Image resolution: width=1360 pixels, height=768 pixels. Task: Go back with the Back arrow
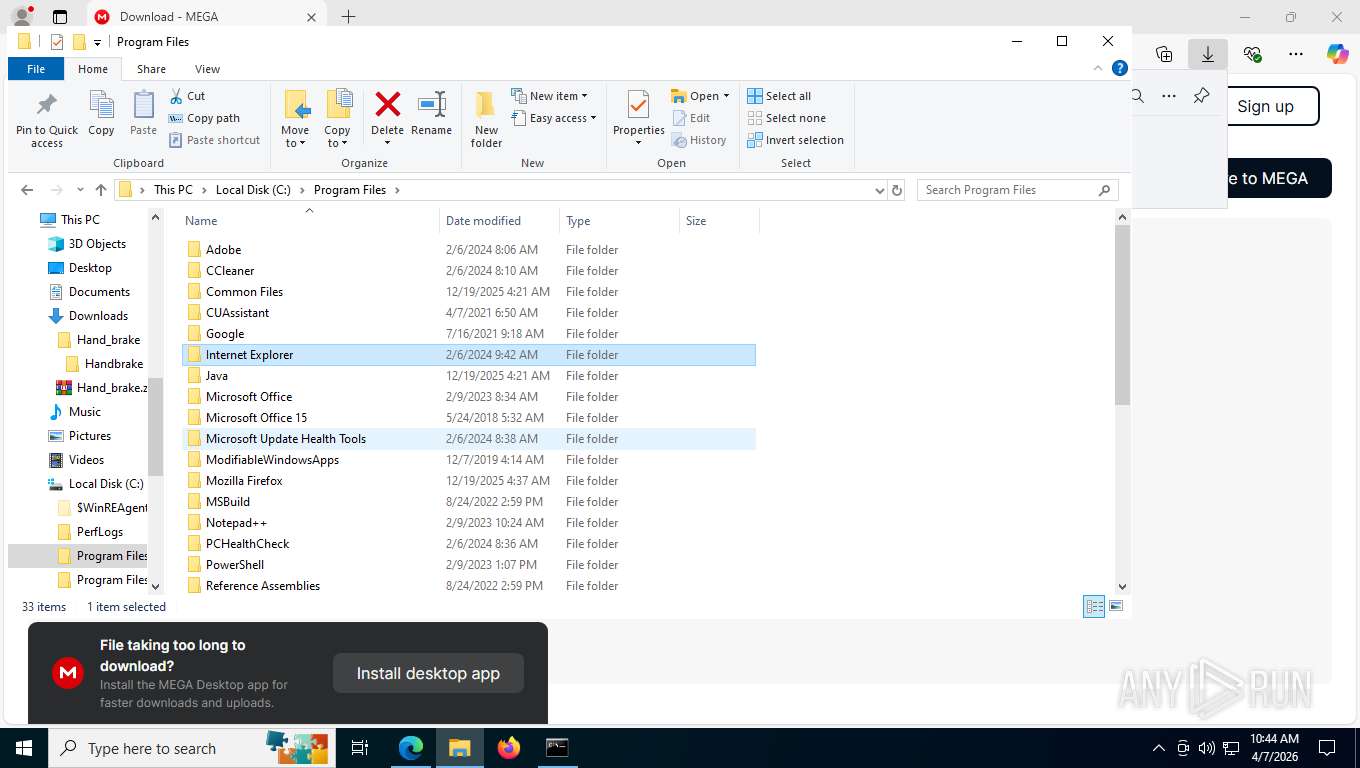[27, 190]
